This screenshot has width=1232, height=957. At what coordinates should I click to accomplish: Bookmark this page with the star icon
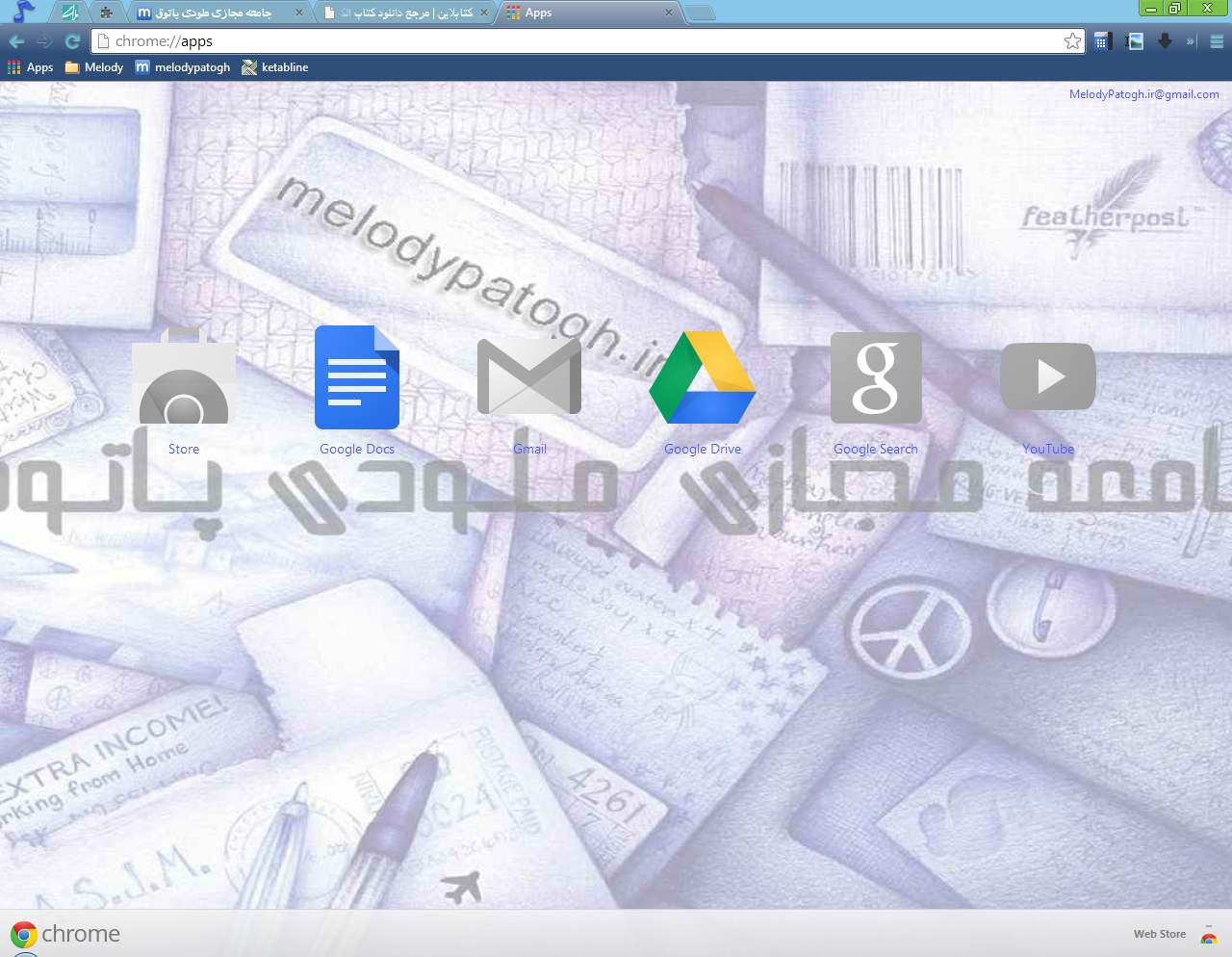1072,40
